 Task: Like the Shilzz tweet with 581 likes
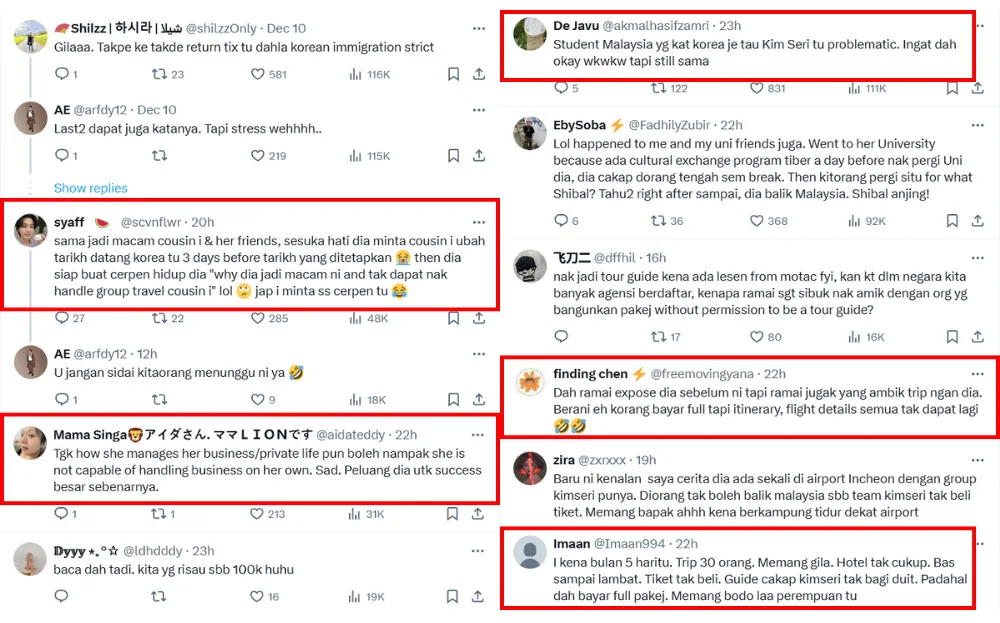pyautogui.click(x=258, y=74)
